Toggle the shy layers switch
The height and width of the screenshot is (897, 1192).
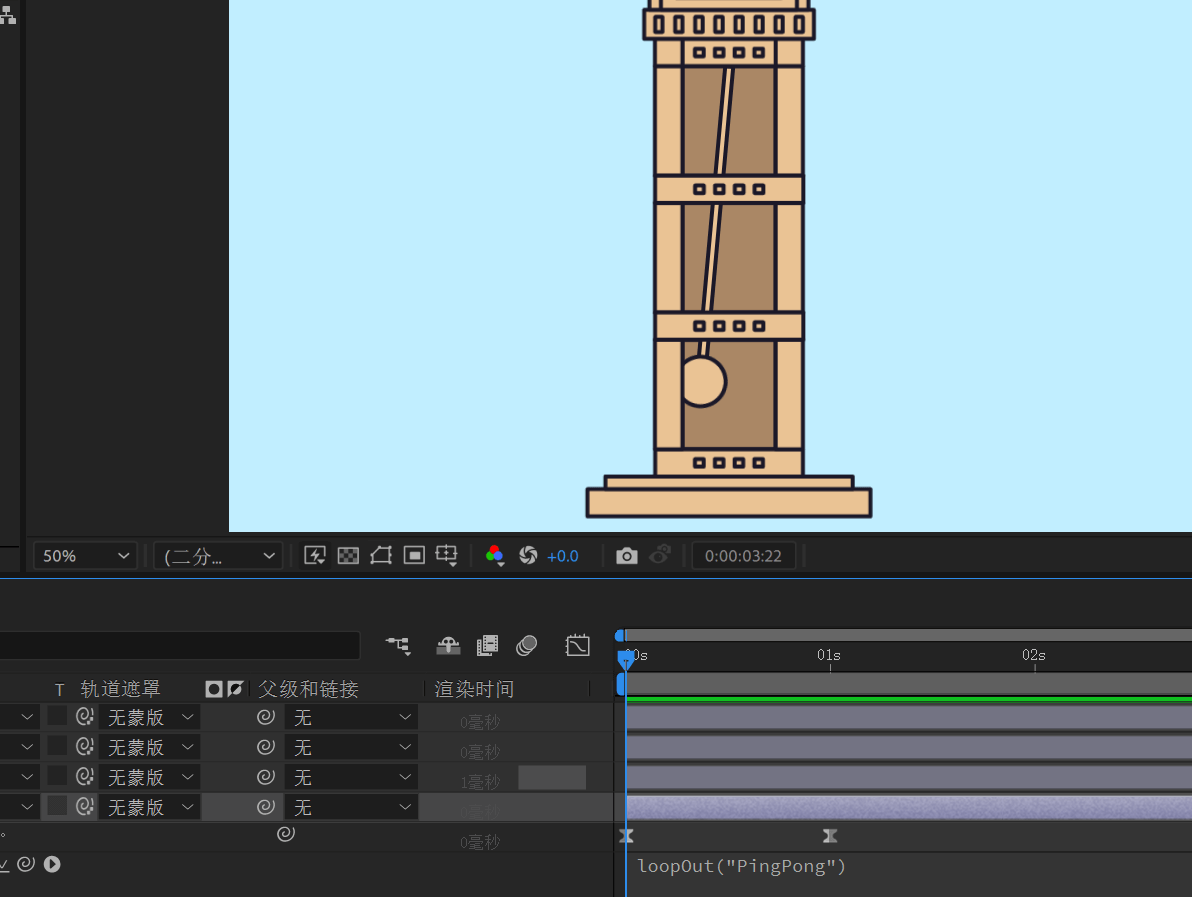point(449,646)
